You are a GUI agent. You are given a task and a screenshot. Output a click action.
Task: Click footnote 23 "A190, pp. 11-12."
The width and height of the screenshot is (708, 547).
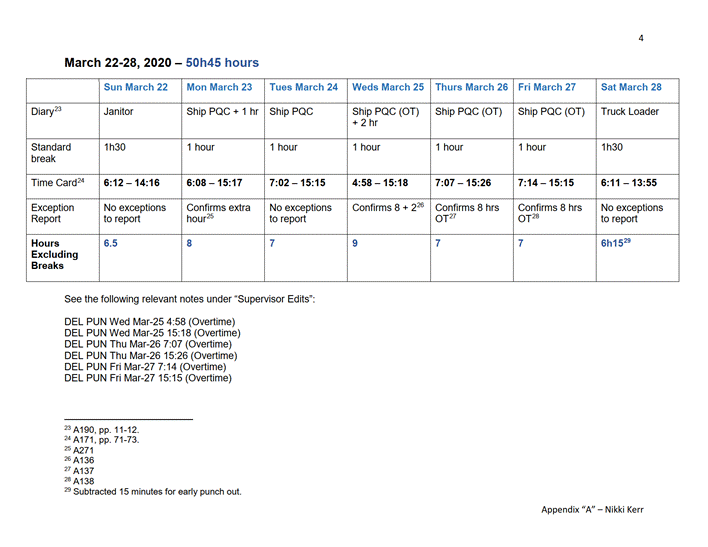point(98,429)
